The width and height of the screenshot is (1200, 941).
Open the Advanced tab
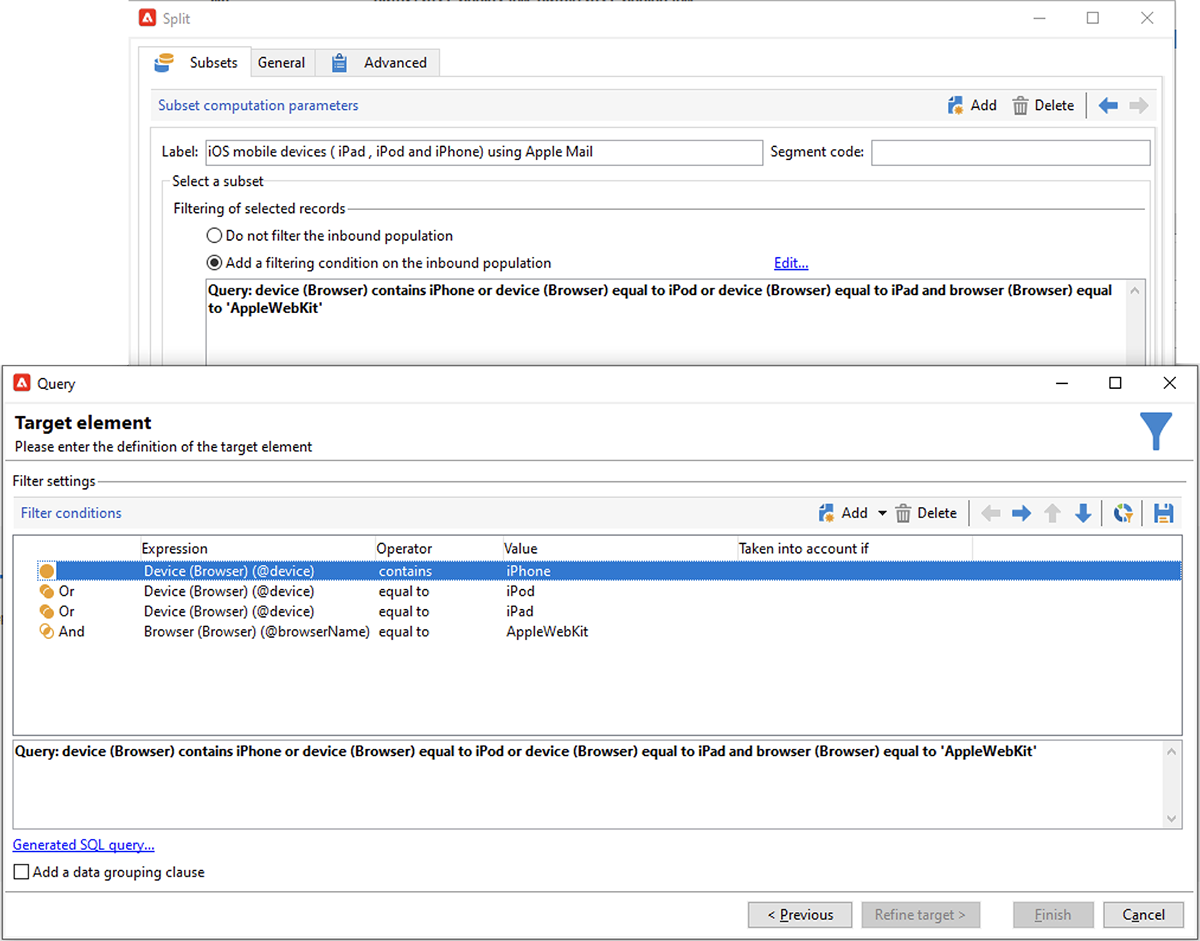click(x=378, y=62)
